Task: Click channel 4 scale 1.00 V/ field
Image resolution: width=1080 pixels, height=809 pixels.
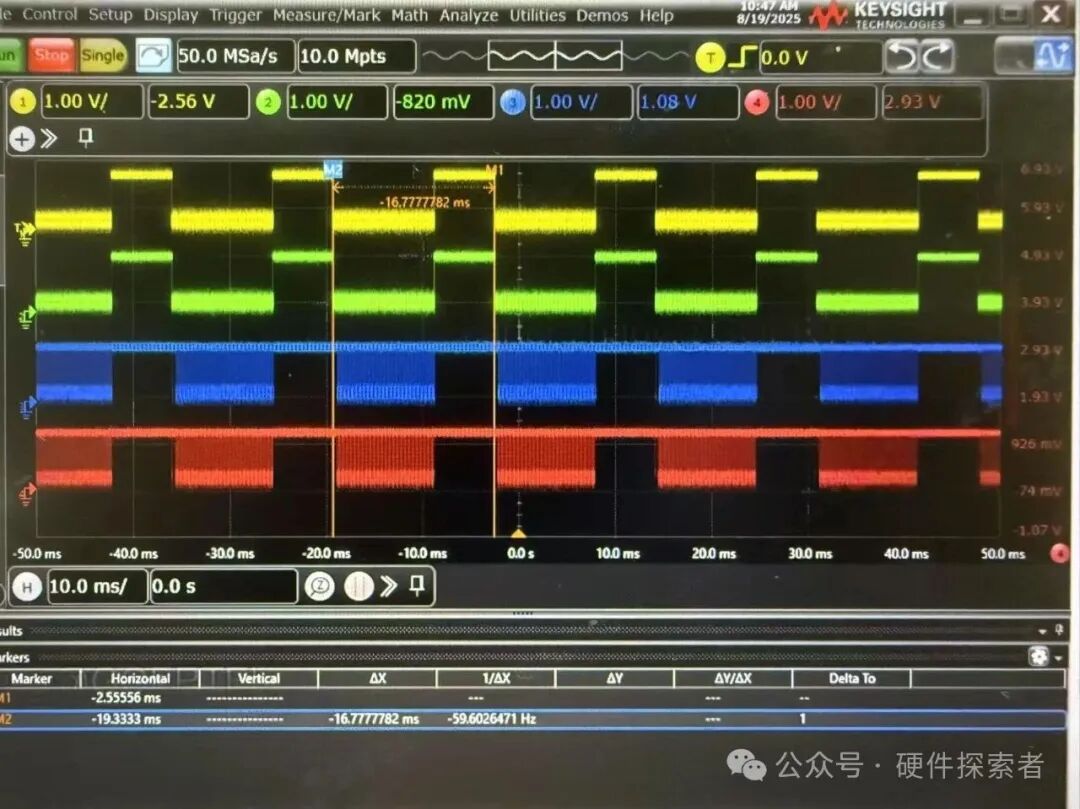Action: [826, 102]
